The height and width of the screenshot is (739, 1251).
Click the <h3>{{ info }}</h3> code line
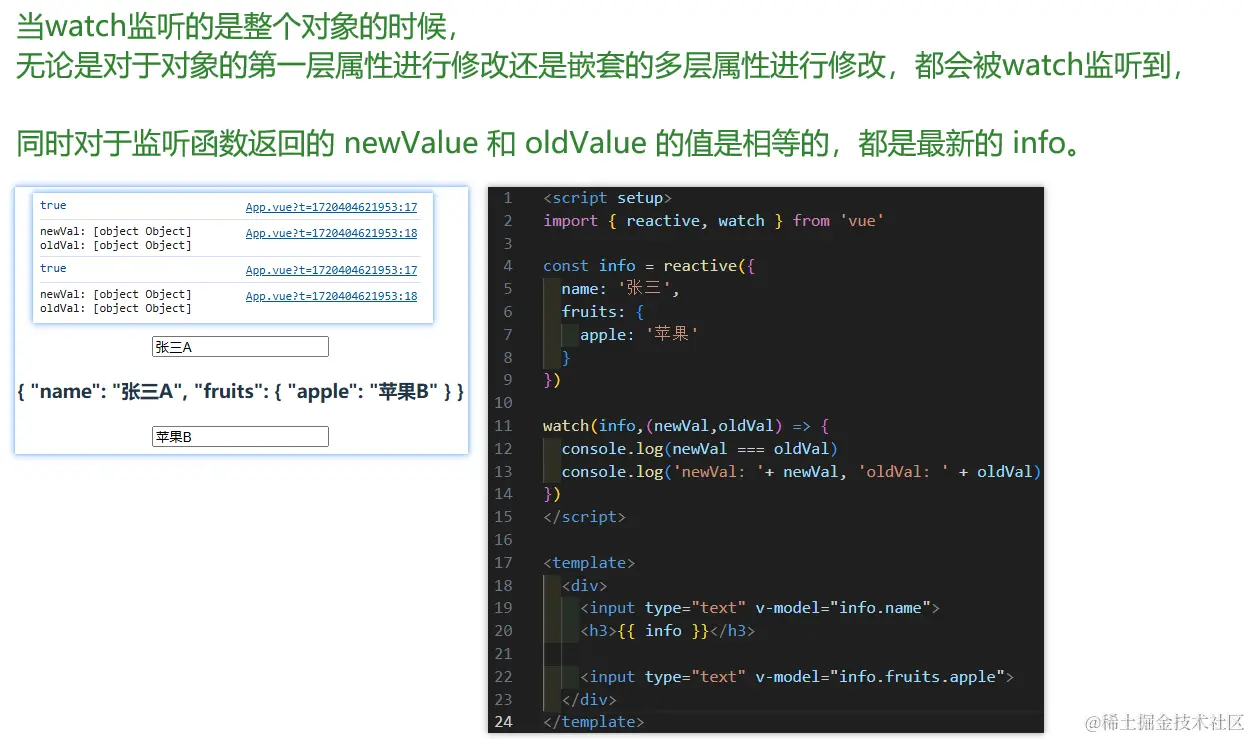click(667, 631)
